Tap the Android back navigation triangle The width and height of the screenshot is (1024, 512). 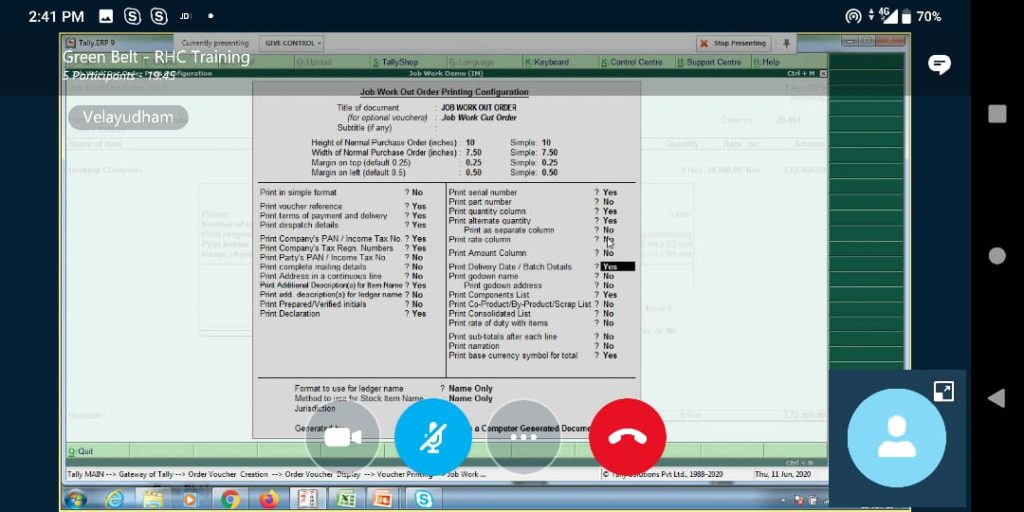click(997, 398)
